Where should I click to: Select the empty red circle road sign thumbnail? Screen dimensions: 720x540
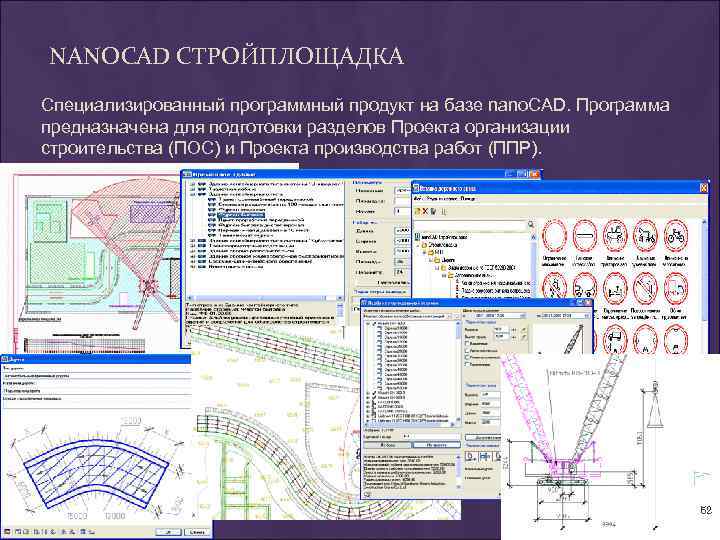[x=554, y=236]
